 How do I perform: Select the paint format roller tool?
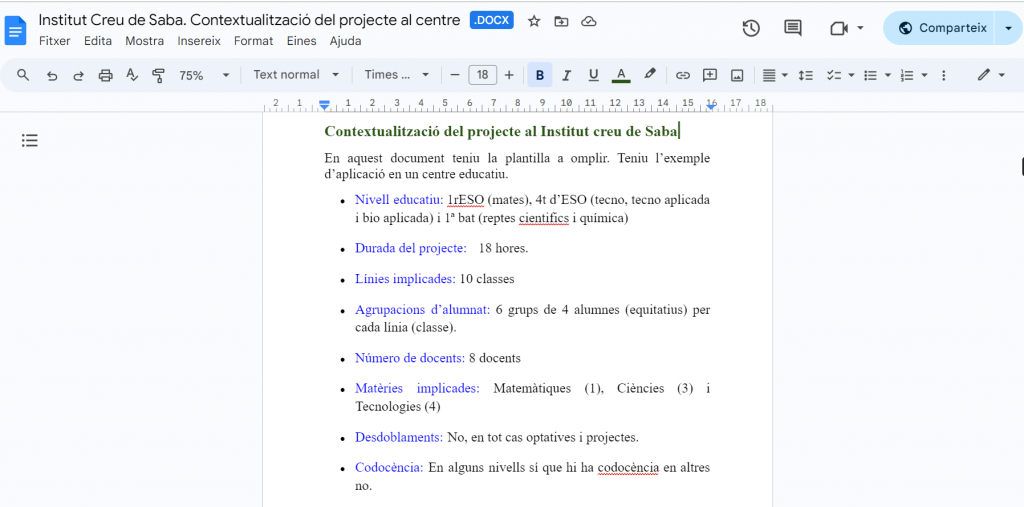point(158,75)
